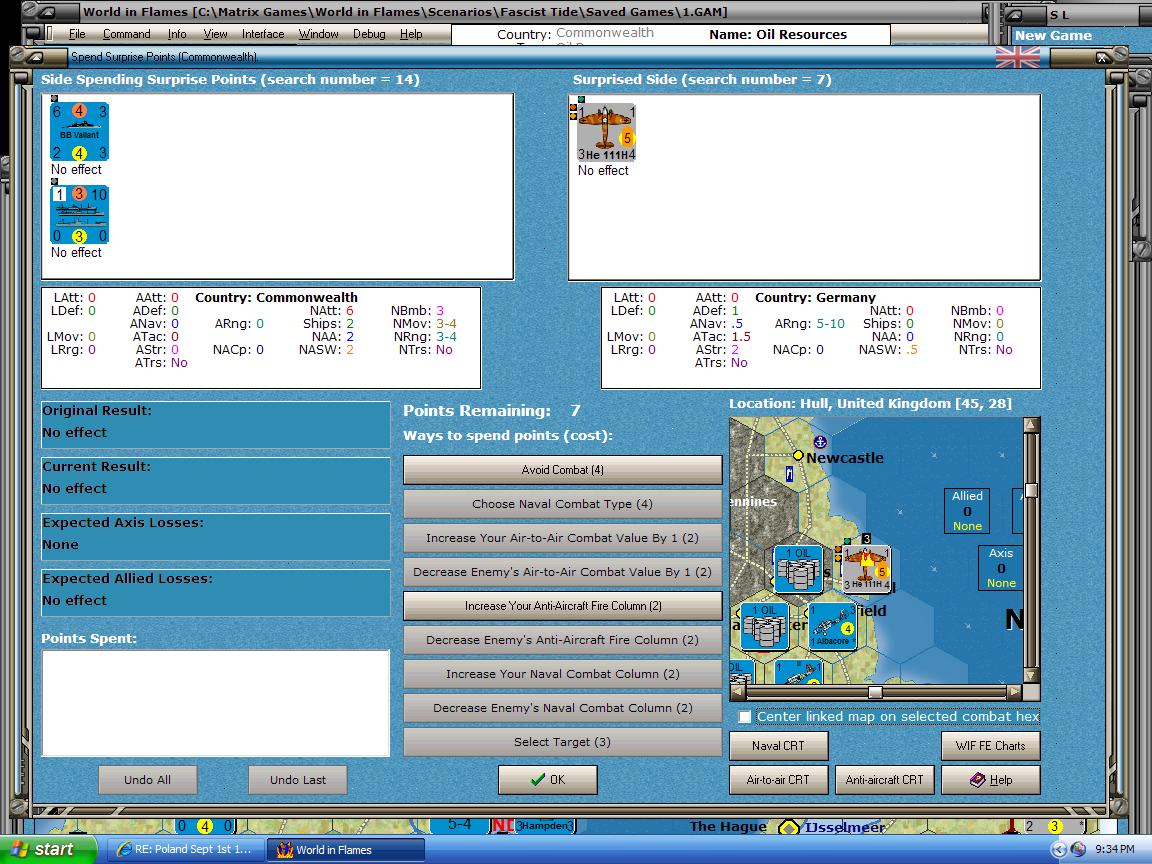Click the New Game window title
Screen dimensions: 1152x864
(1053, 35)
